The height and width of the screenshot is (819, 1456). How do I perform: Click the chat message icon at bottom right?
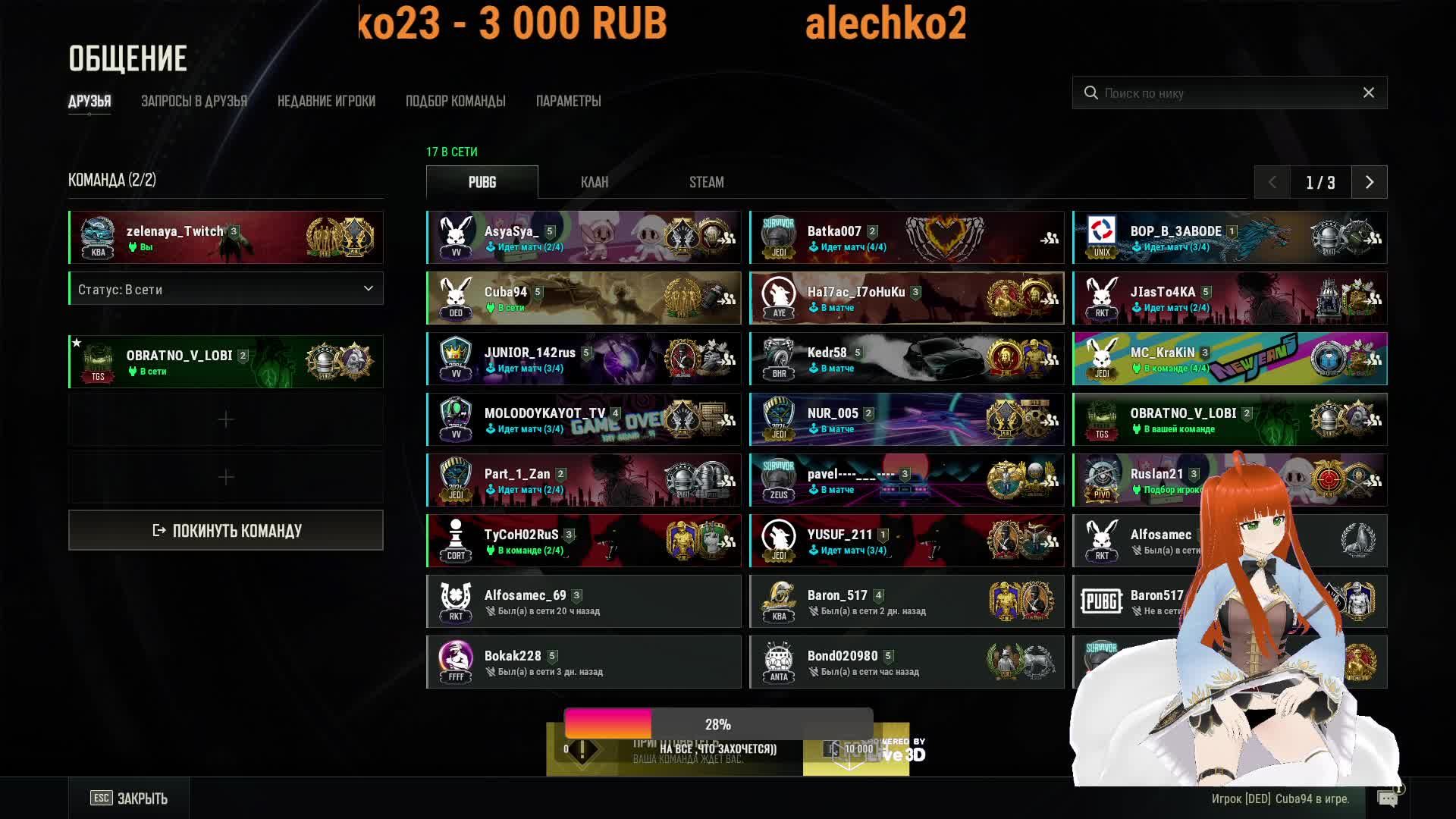[1388, 799]
